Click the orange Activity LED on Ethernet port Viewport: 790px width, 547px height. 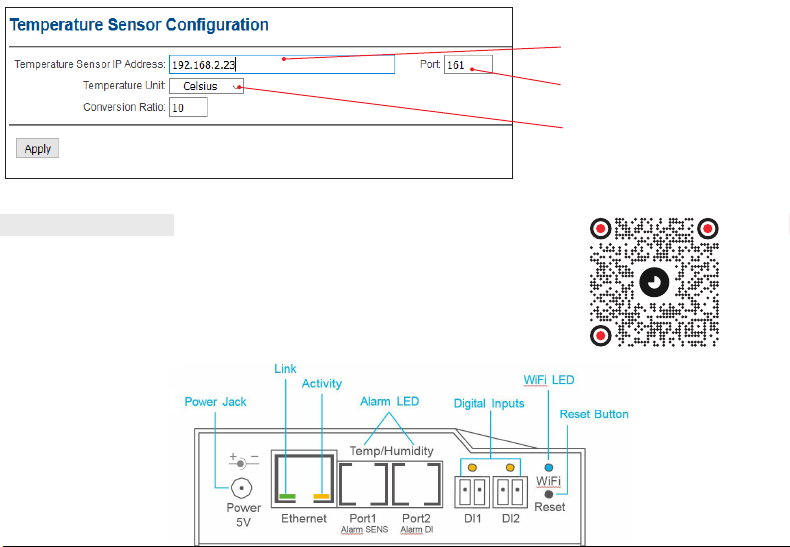(x=321, y=497)
